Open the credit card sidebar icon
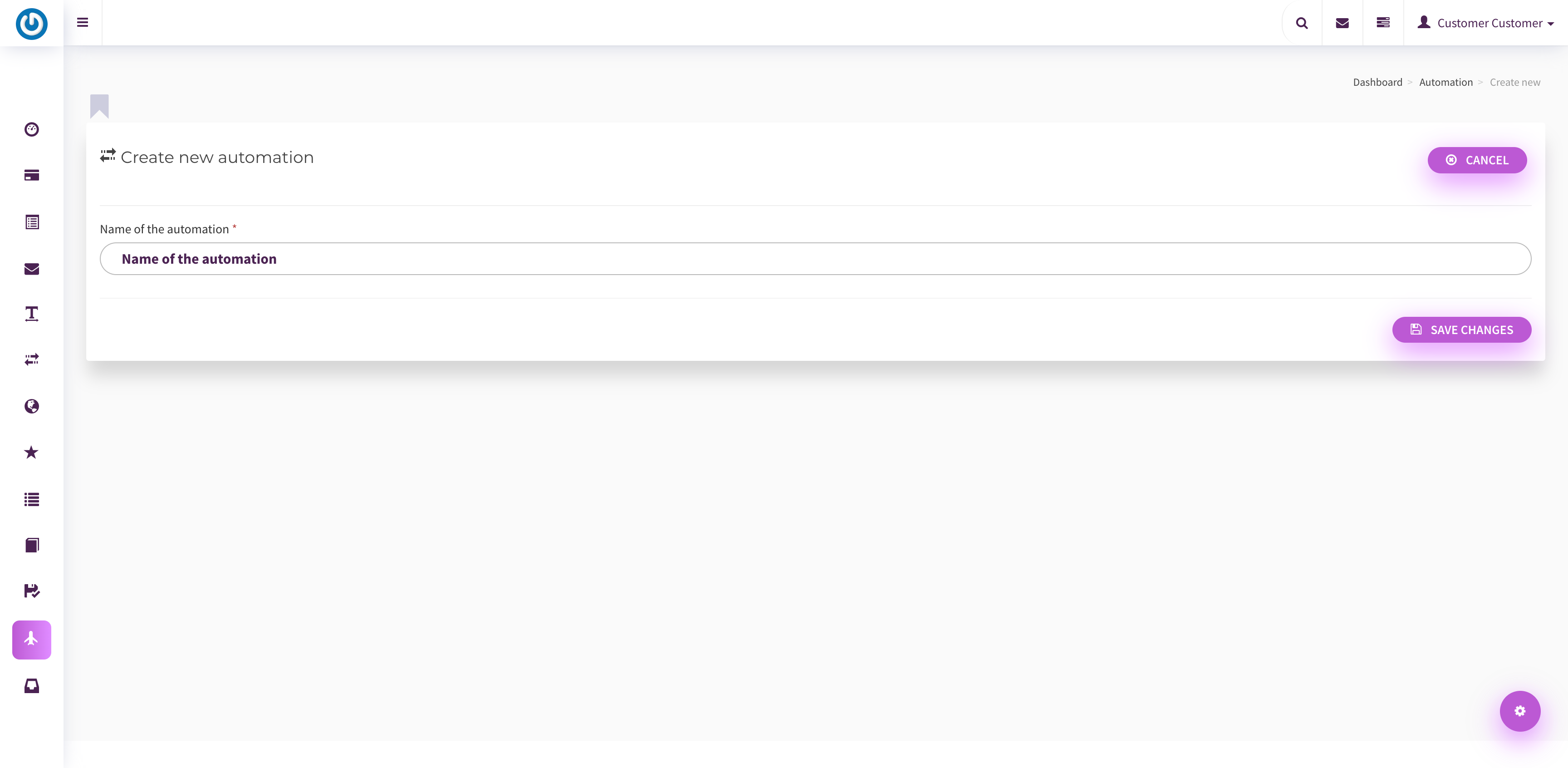Viewport: 1568px width, 768px height. (x=32, y=175)
